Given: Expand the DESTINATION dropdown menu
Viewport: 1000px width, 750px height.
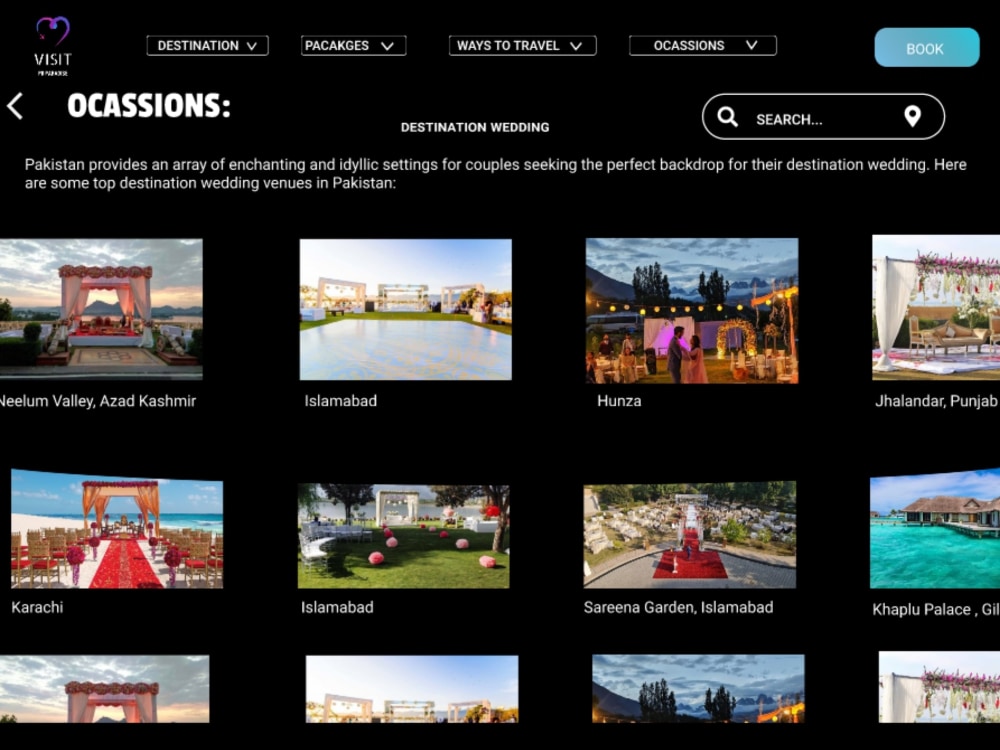Looking at the screenshot, I should [x=207, y=46].
